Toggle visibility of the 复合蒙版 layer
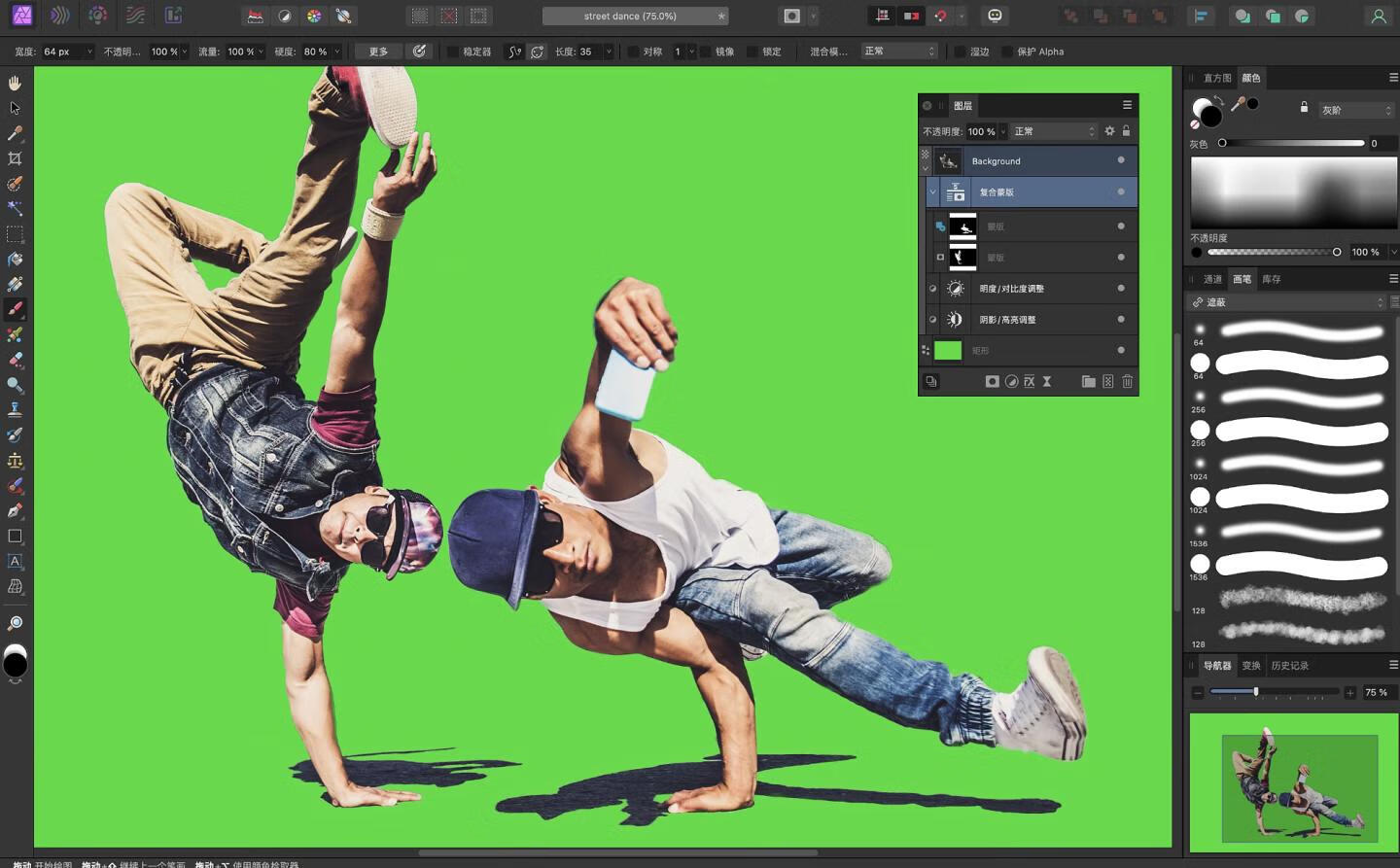 pyautogui.click(x=1121, y=191)
